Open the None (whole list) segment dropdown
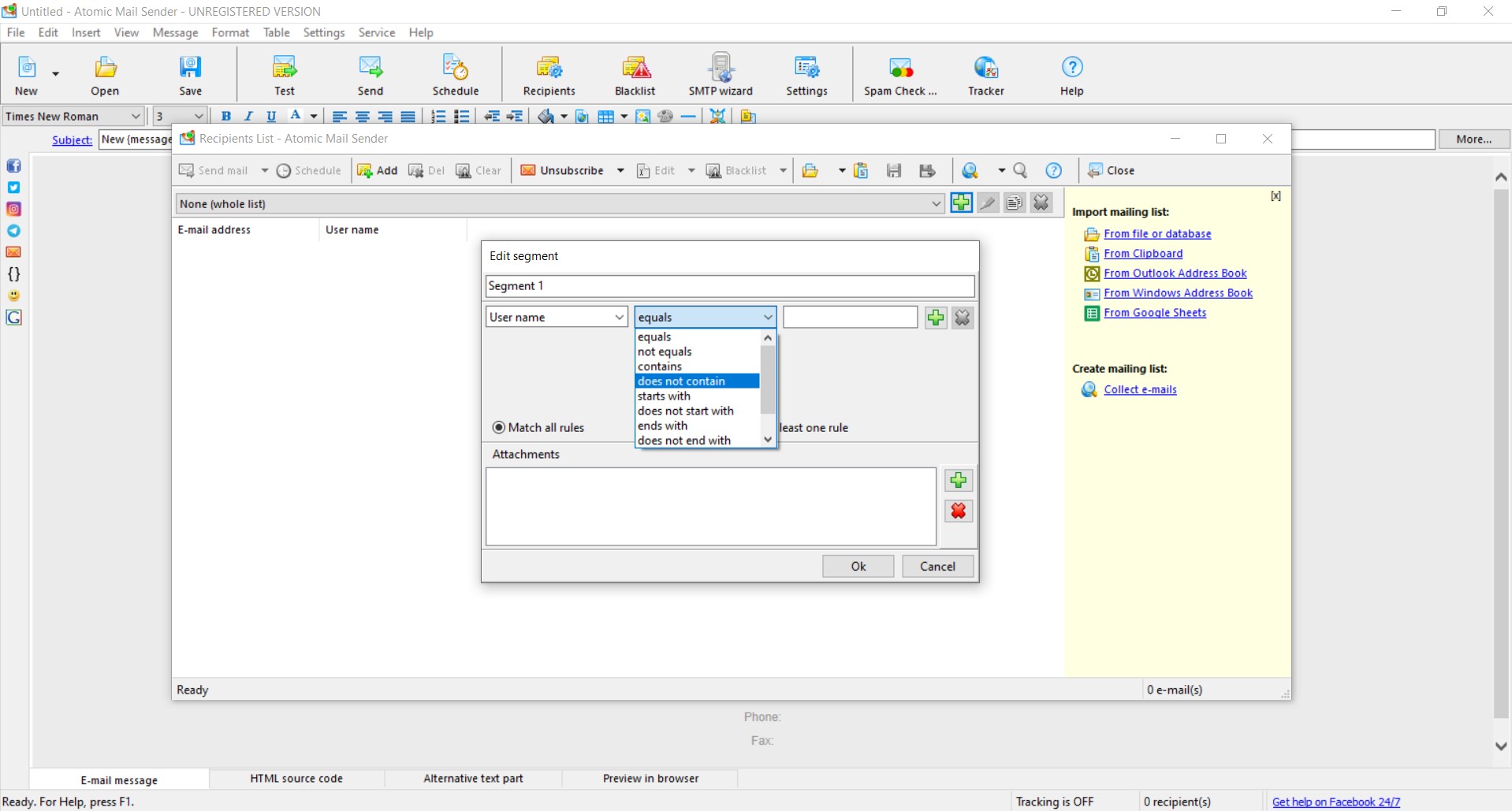Viewport: 1512px width, 811px height. (560, 203)
